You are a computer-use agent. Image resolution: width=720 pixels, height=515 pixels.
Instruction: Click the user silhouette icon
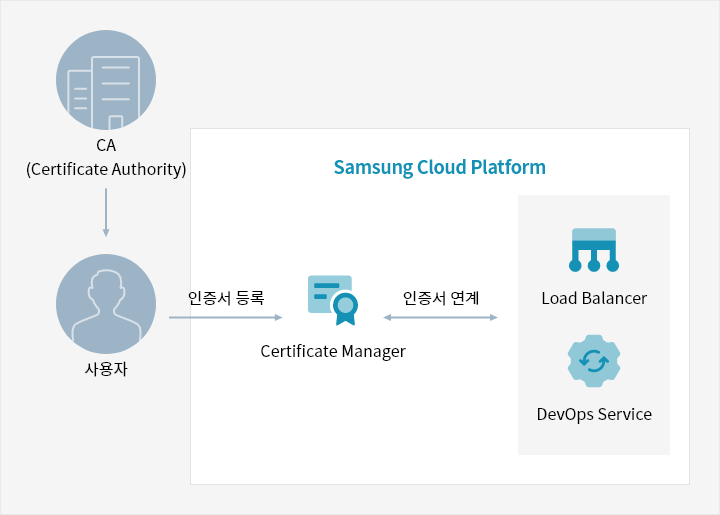click(106, 304)
